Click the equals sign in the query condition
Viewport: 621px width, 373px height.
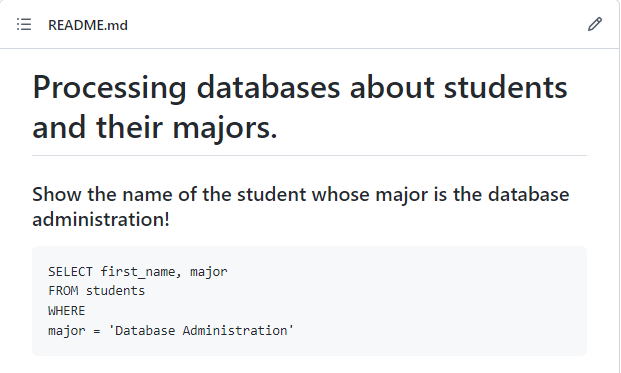tap(97, 331)
